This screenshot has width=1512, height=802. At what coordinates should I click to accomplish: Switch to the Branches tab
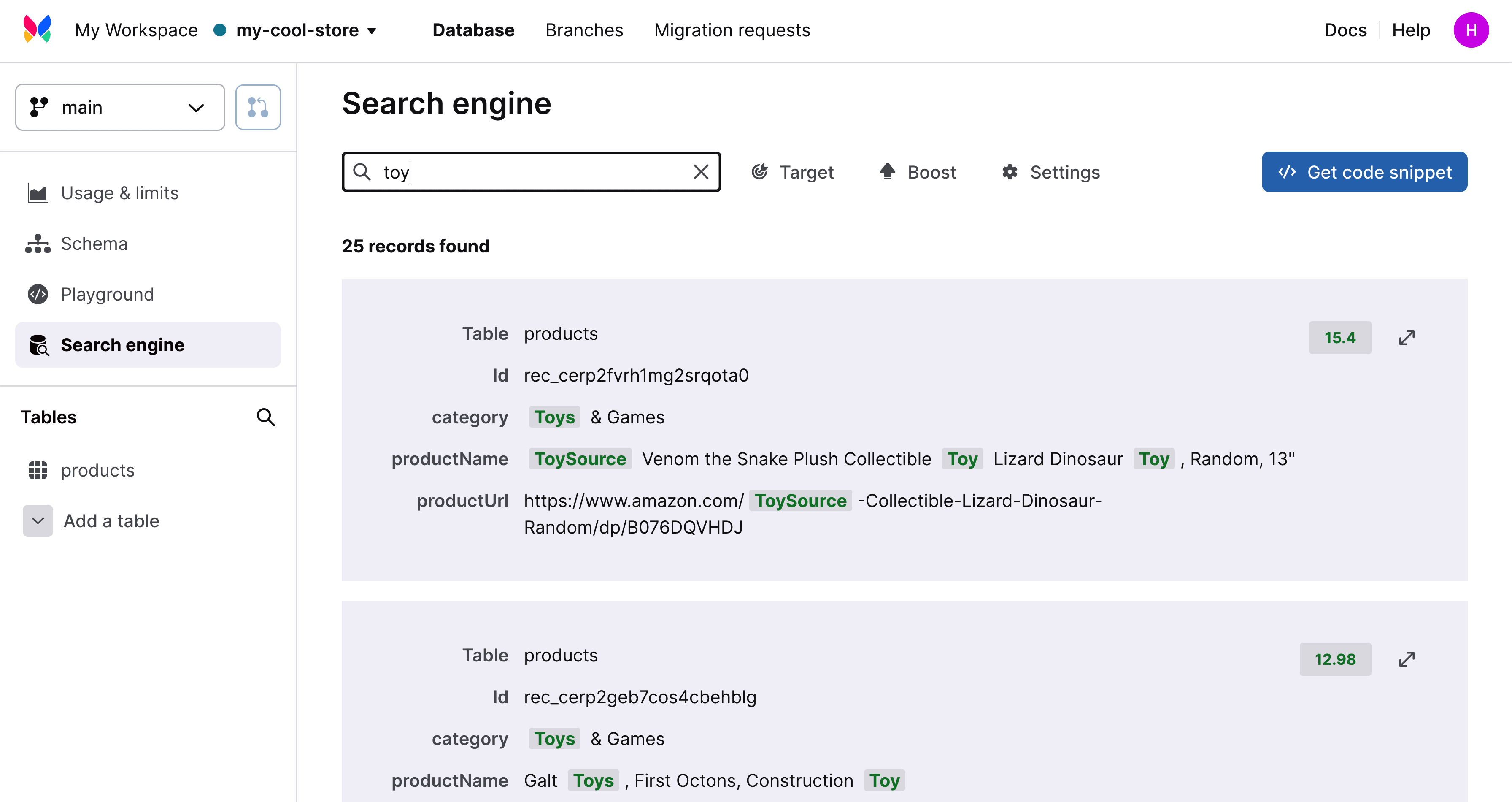584,30
